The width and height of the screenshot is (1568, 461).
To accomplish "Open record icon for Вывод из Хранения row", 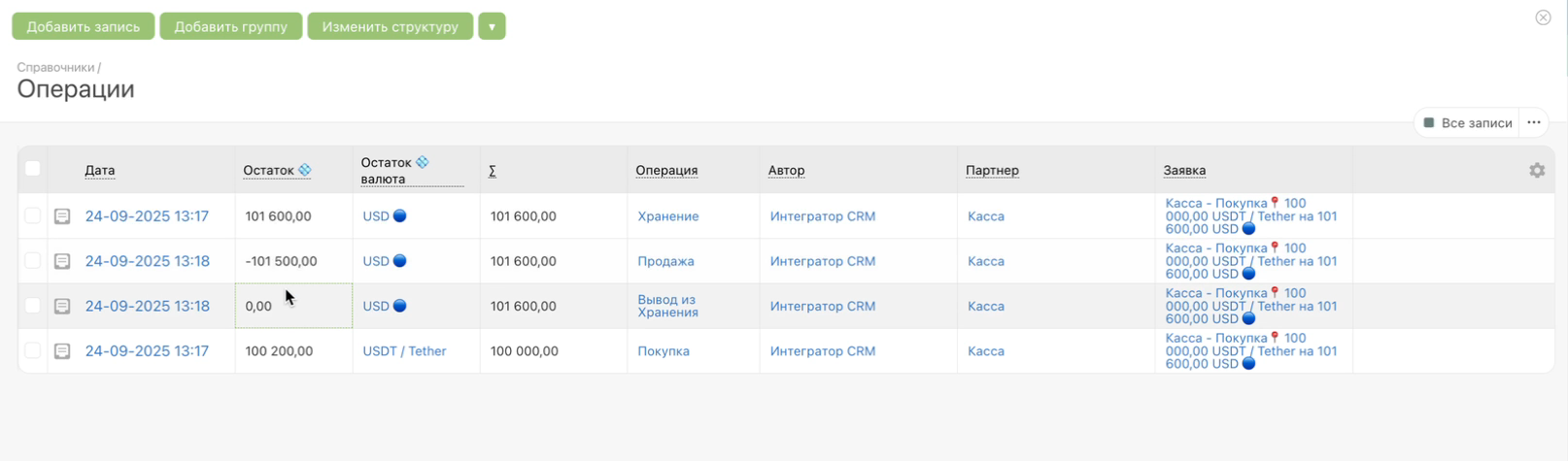I will tap(62, 306).
